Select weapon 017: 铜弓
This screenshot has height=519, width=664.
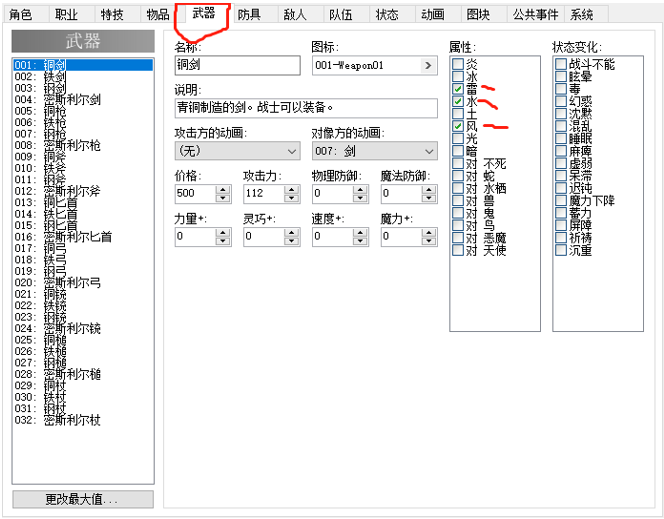pos(83,248)
